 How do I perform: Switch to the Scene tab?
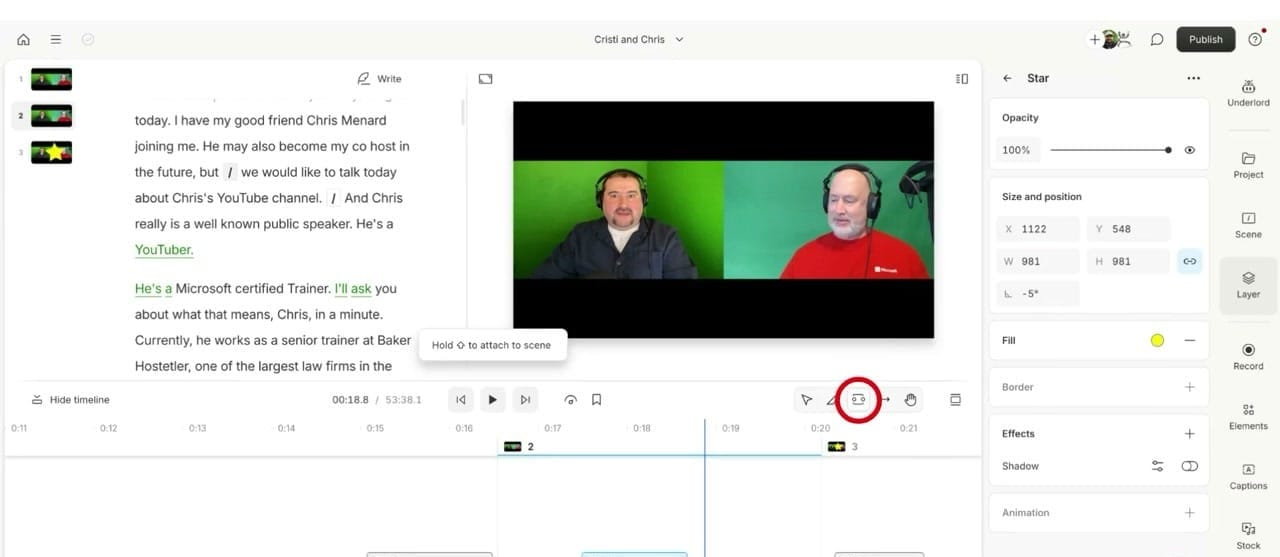(x=1248, y=224)
